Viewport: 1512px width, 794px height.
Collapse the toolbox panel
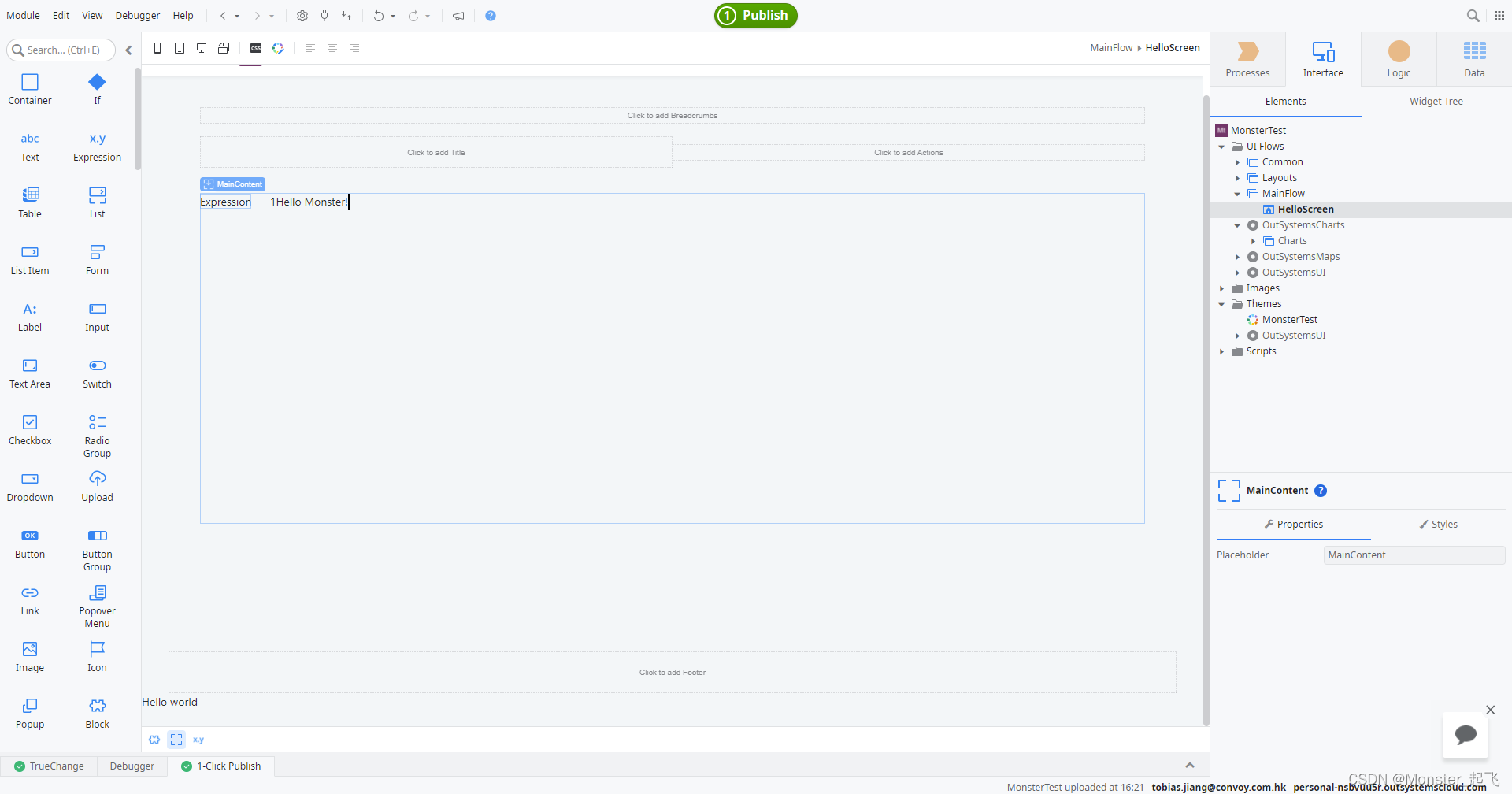click(128, 50)
